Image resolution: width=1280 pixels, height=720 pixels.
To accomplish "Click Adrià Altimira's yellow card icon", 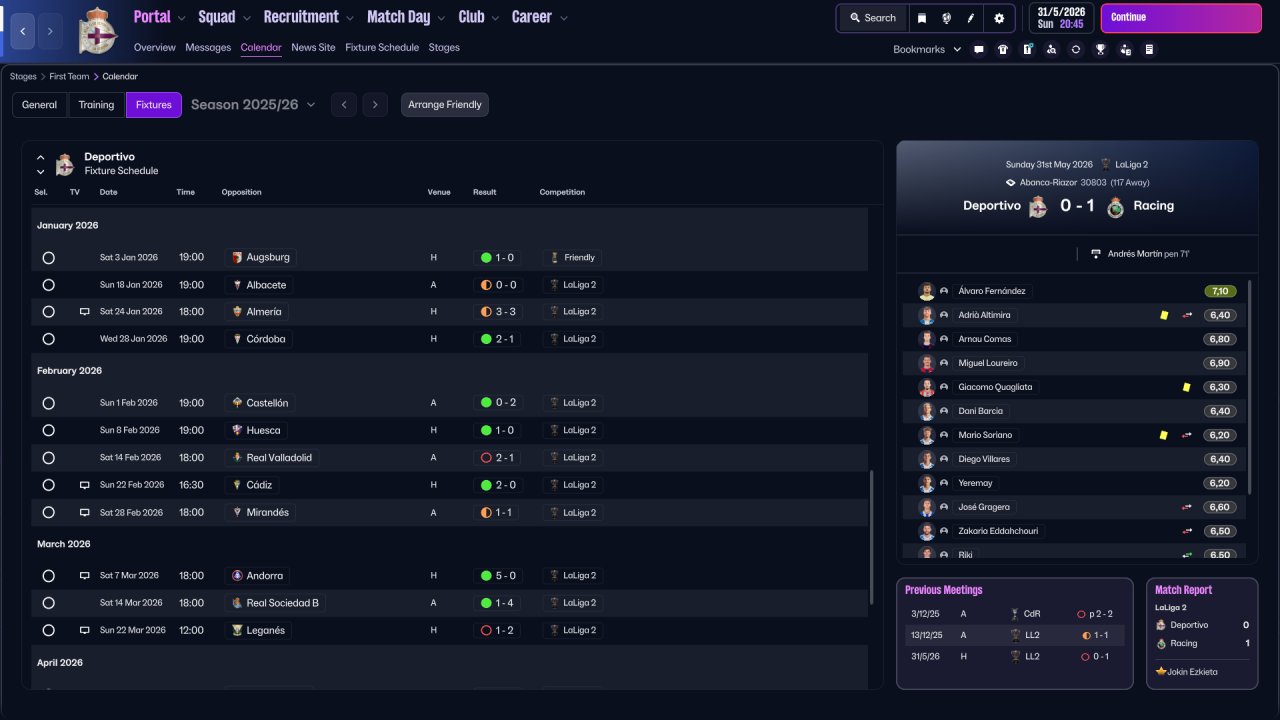I will pos(1164,315).
